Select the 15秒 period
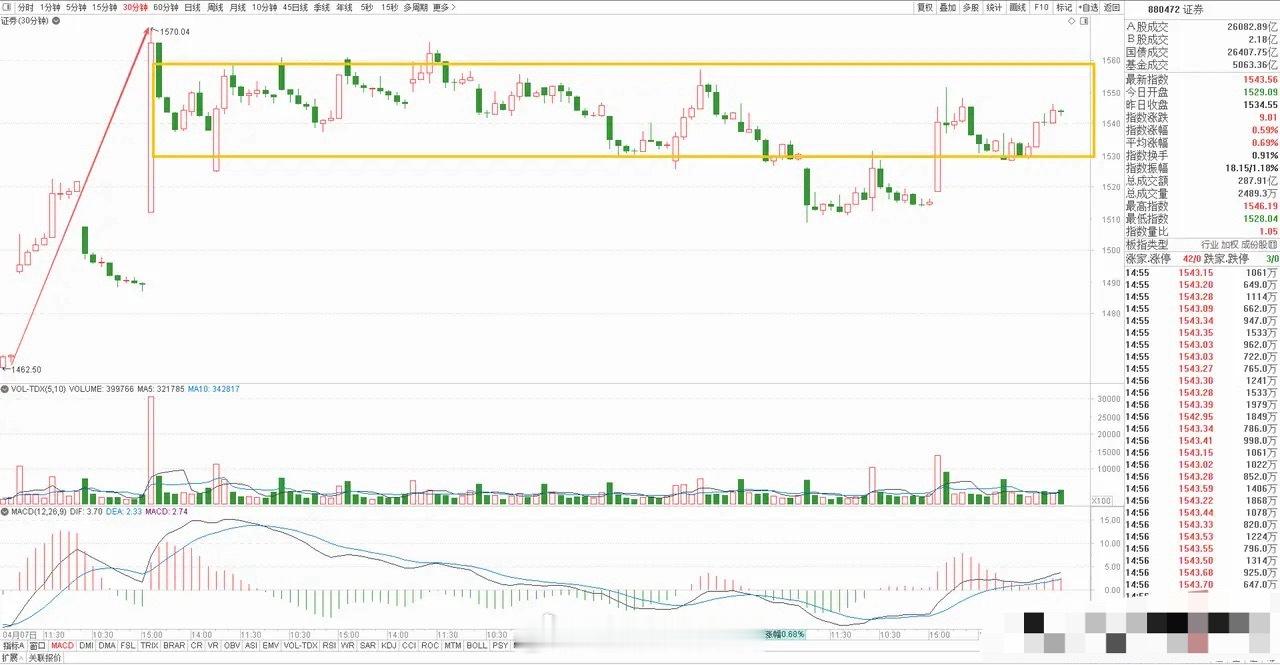The image size is (1280, 665). tap(389, 7)
